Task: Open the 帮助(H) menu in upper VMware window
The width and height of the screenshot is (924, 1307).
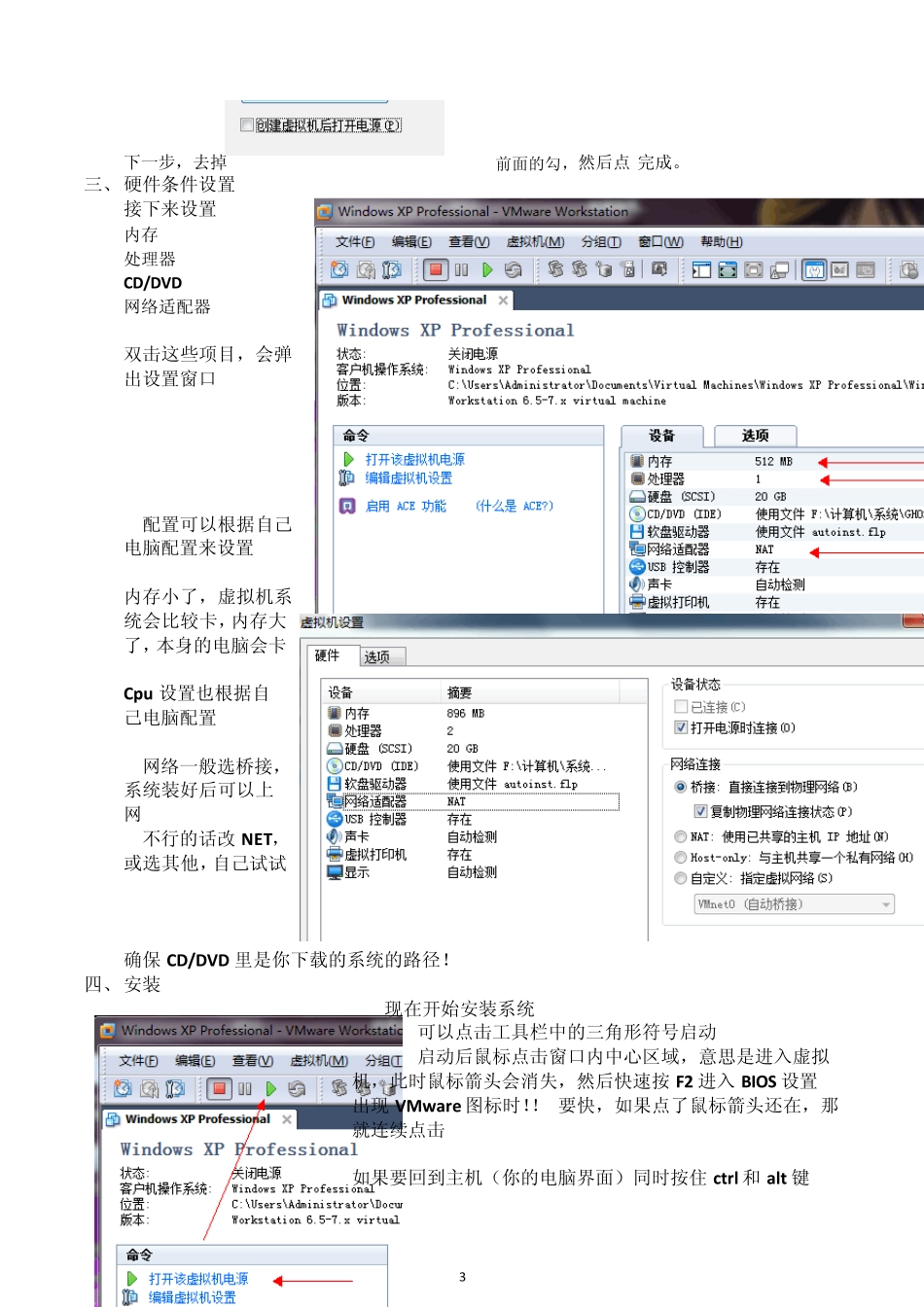Action: coord(722,241)
